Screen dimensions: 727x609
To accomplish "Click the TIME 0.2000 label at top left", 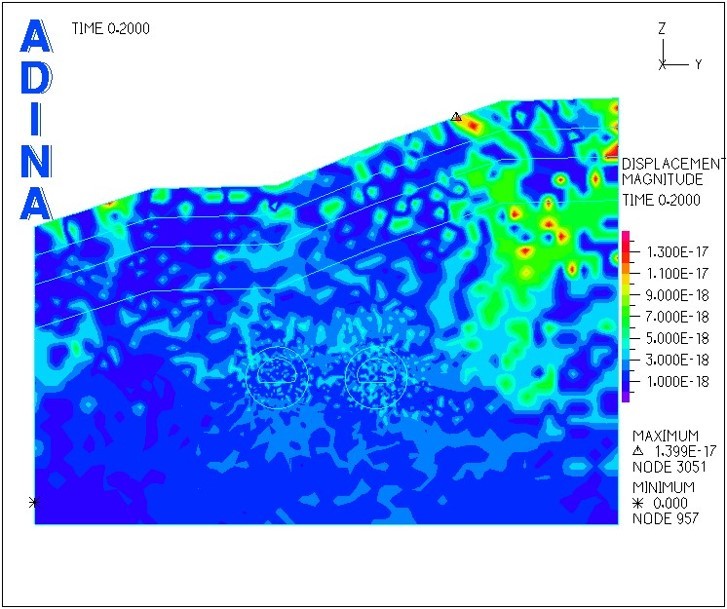I will coord(110,28).
